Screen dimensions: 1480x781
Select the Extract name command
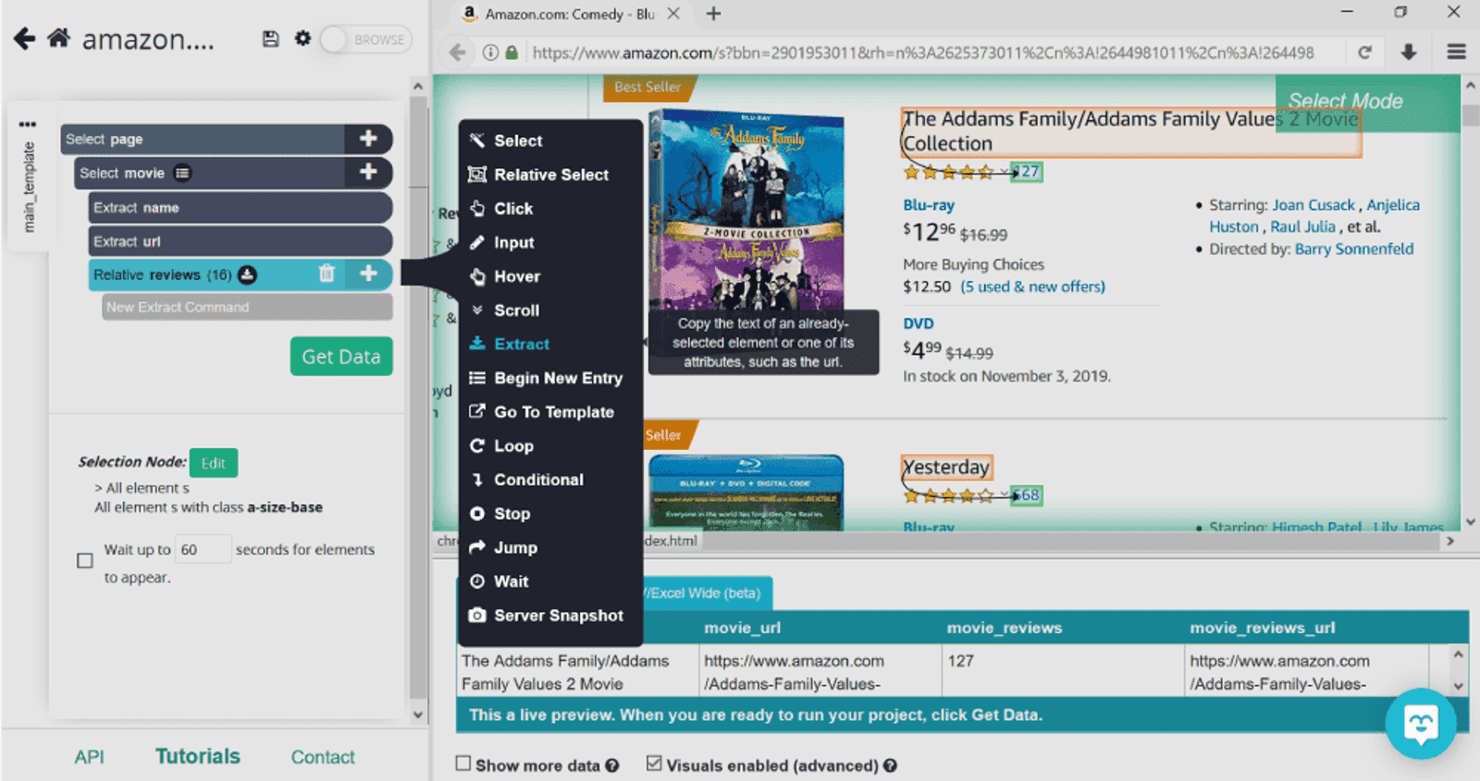240,207
